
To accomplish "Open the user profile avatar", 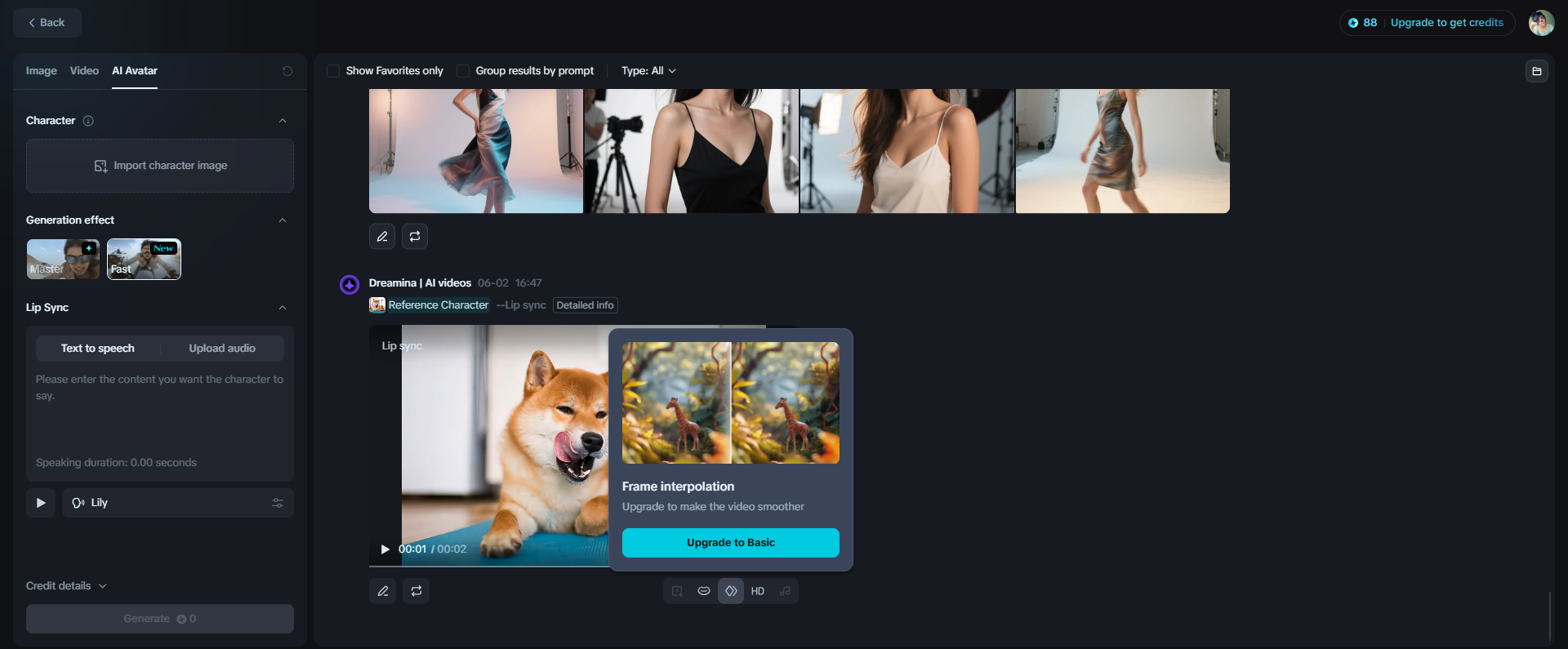I will point(1541,23).
